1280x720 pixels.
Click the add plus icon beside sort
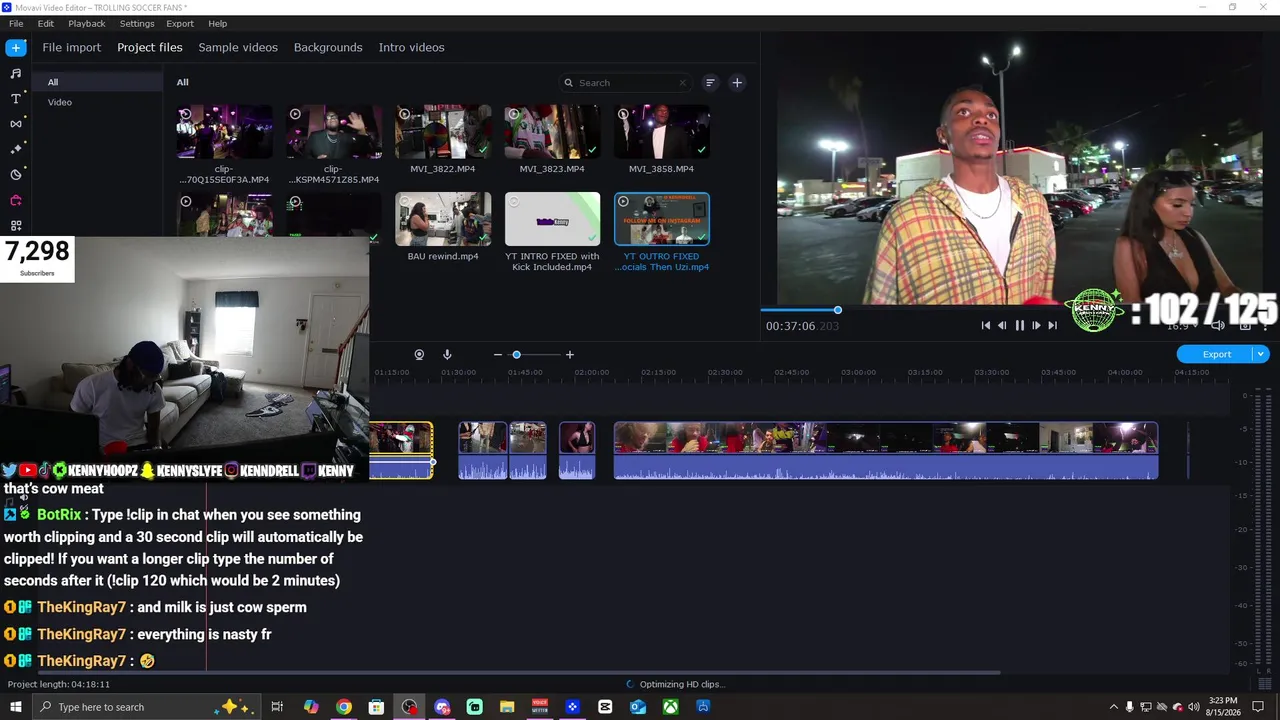[737, 83]
